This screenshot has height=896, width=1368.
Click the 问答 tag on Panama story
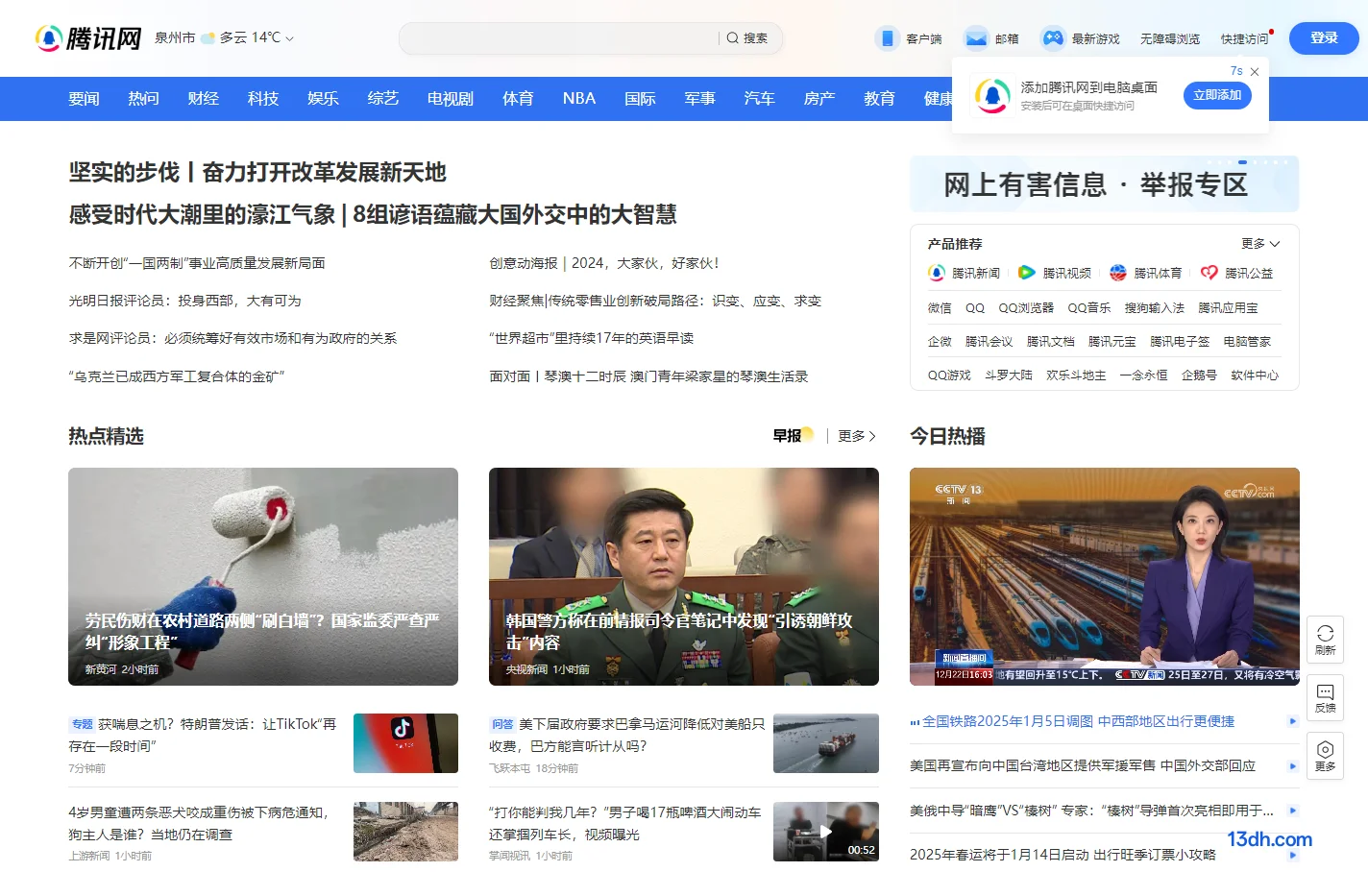pos(502,724)
